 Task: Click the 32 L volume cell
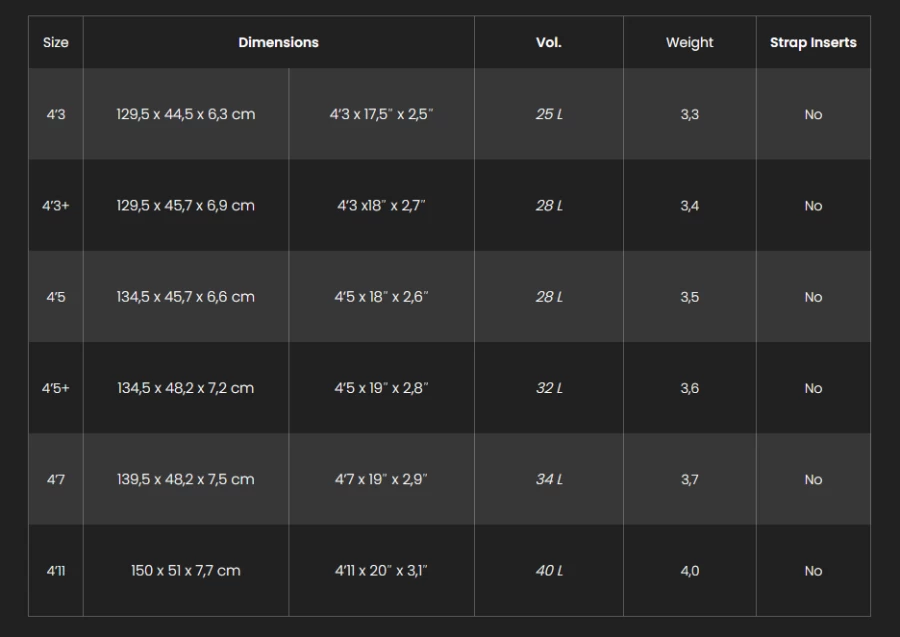[549, 388]
